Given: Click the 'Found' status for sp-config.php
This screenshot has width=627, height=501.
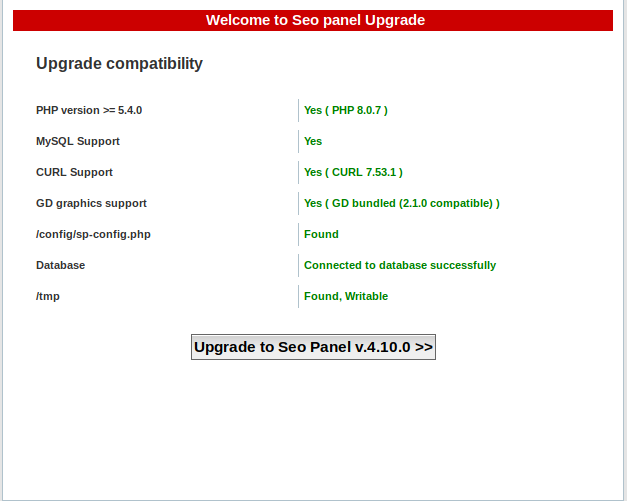Looking at the screenshot, I should (321, 234).
